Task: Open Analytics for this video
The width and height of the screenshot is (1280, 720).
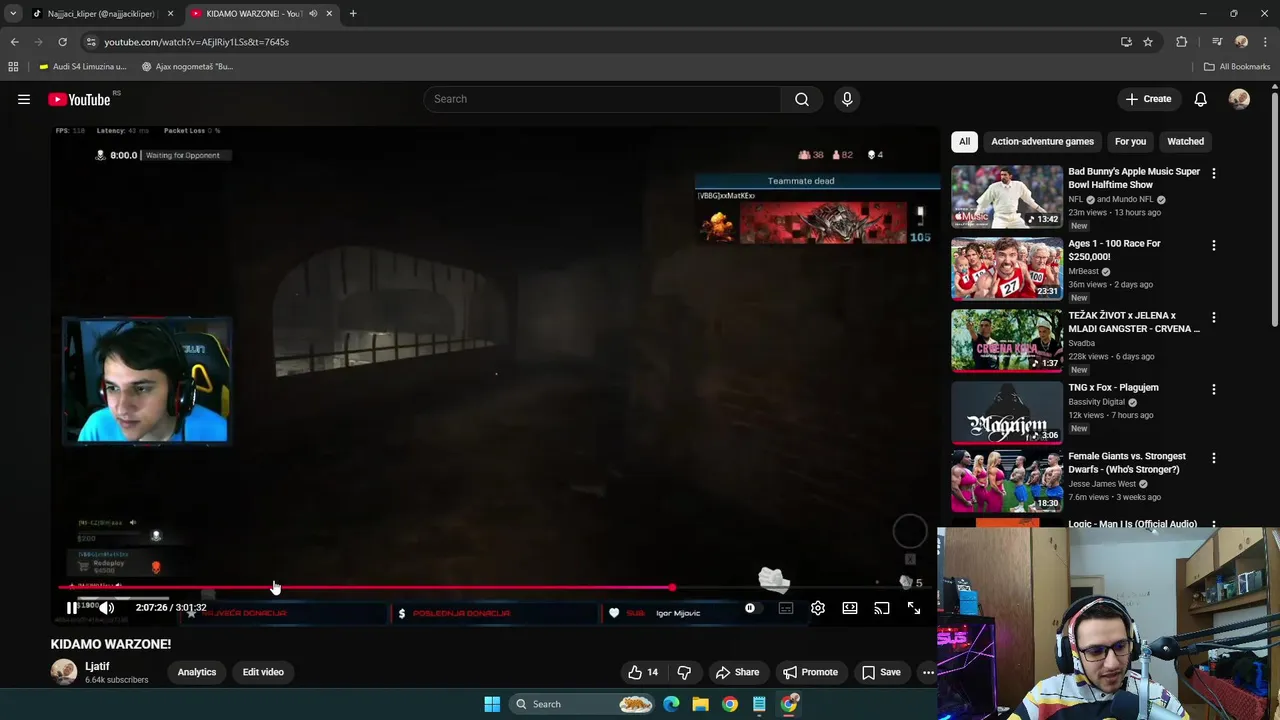Action: 197,672
